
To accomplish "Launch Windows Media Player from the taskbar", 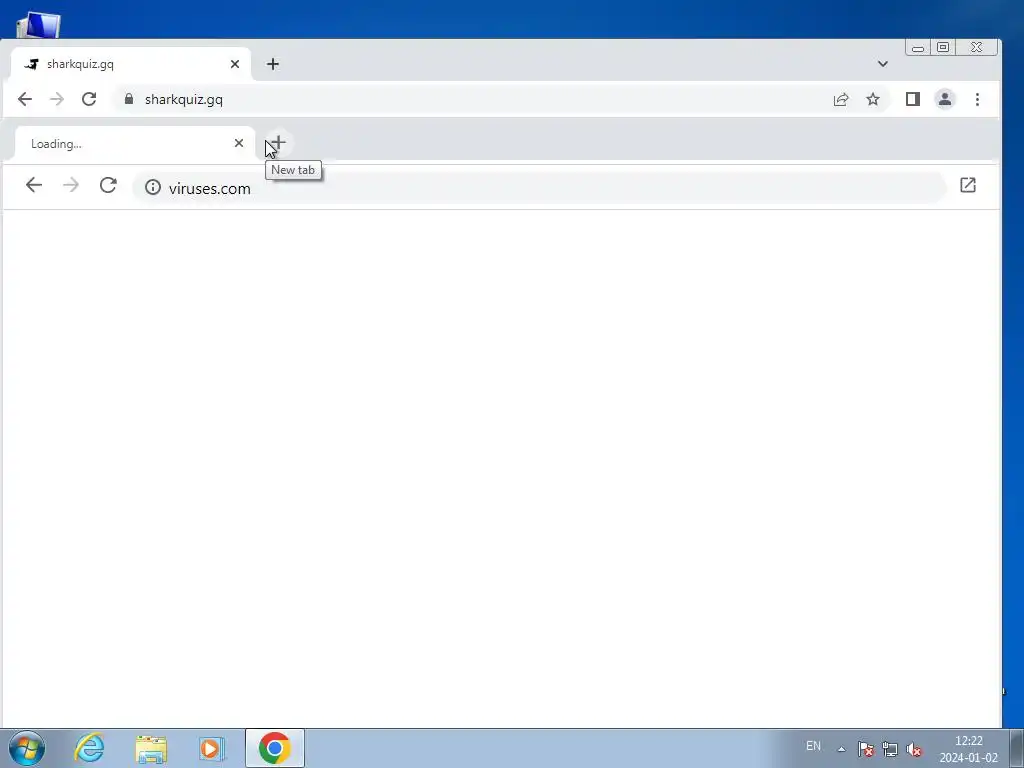I will point(212,748).
